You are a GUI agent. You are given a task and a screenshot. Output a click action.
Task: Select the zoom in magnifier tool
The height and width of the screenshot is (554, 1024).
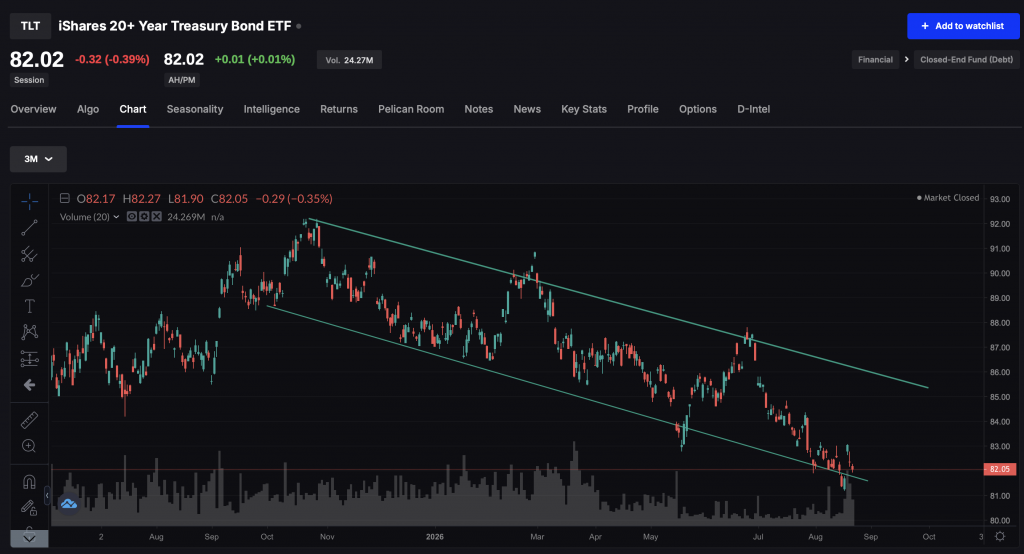tap(29, 446)
